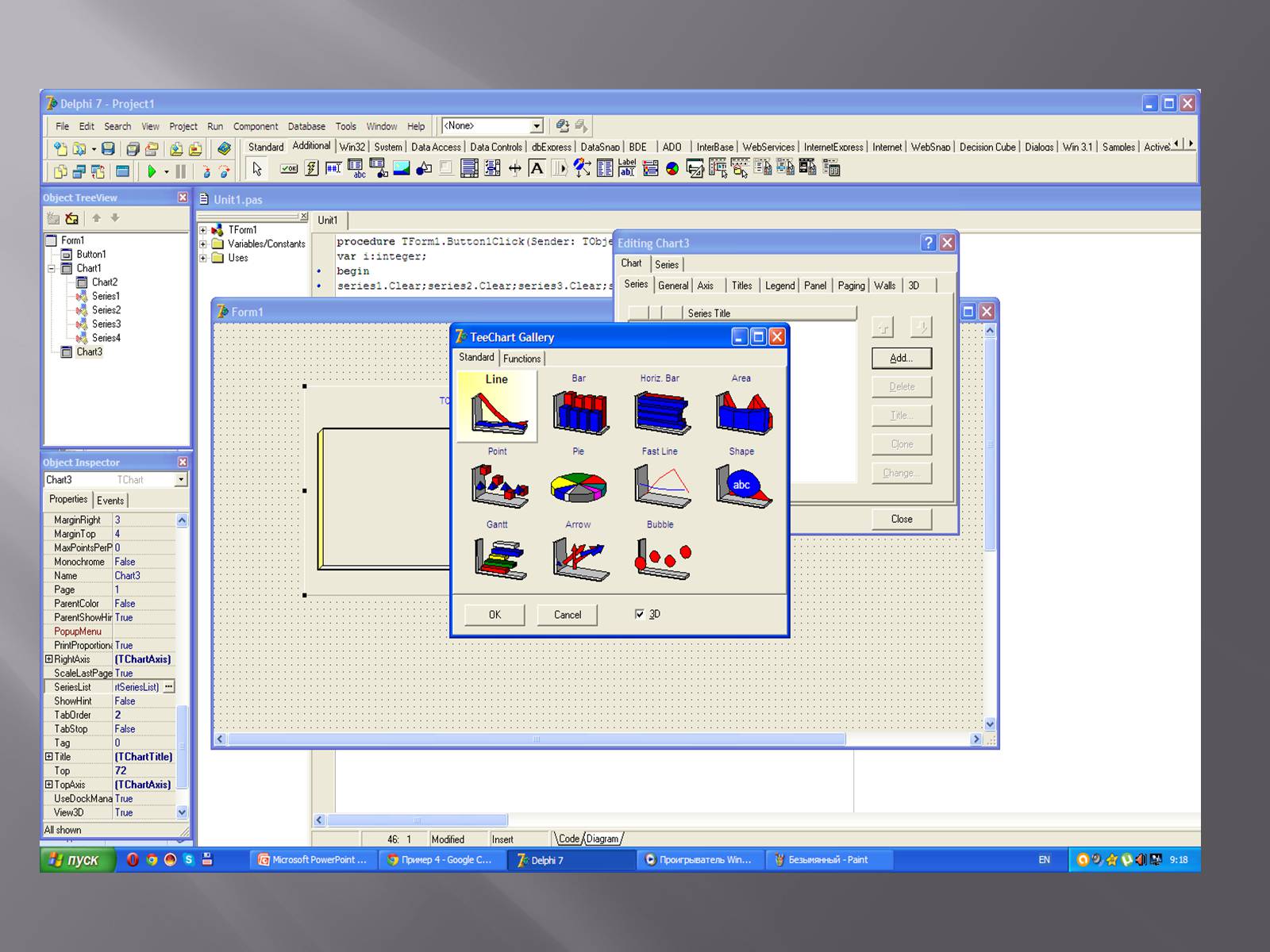Switch to the Events tab in Object Inspector

click(110, 501)
